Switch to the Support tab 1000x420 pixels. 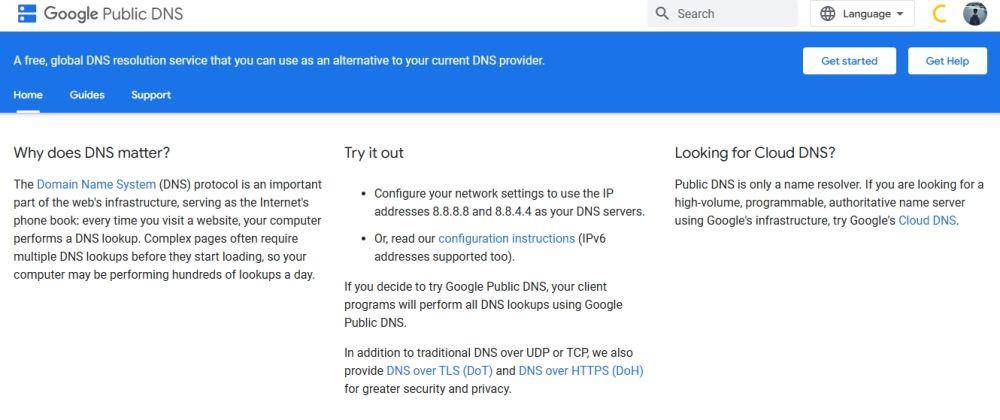coord(151,95)
